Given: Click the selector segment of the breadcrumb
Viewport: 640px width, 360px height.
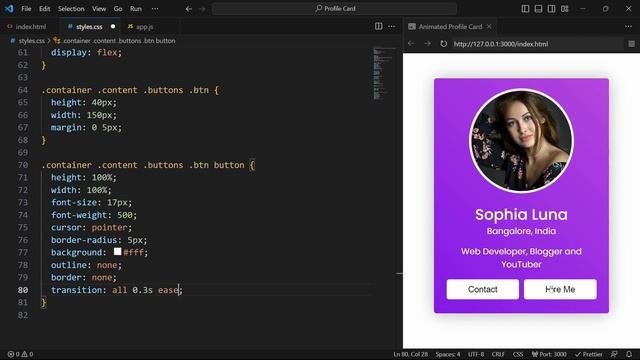Looking at the screenshot, I should click(118, 41).
